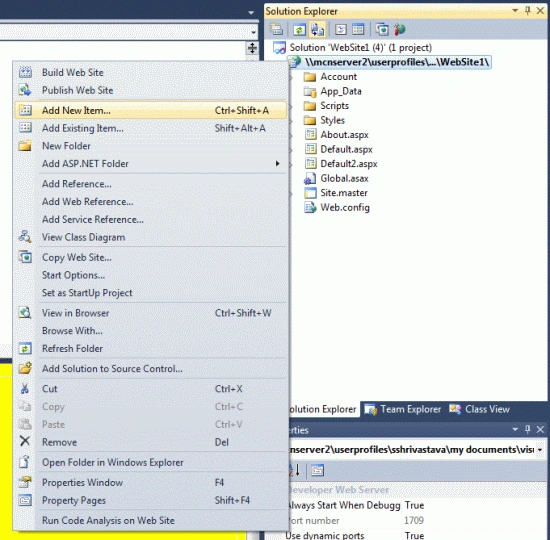
Task: Click the Properties icon in Solution Explorer toolbar
Action: pyautogui.click(x=276, y=30)
